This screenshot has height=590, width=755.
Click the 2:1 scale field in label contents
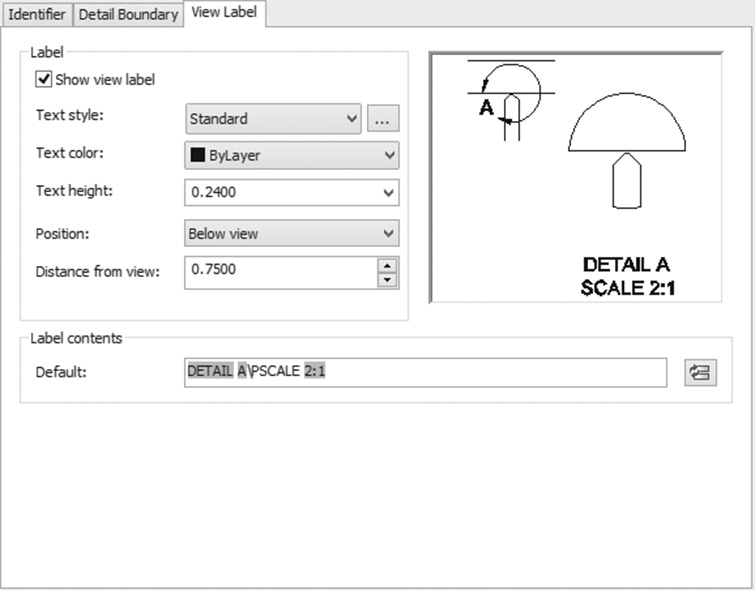point(314,371)
